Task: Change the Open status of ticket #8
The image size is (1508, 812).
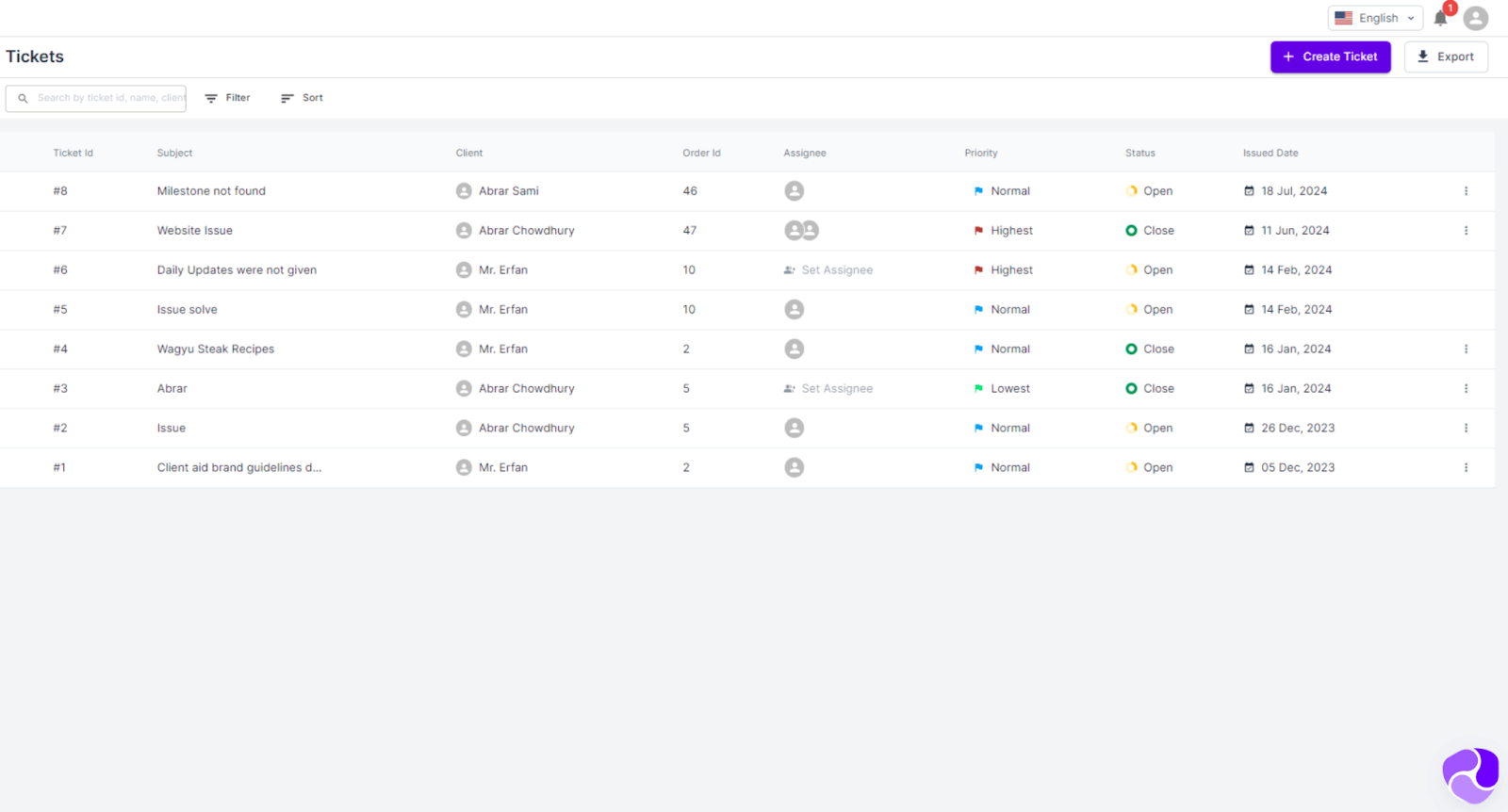Action: (x=1150, y=191)
